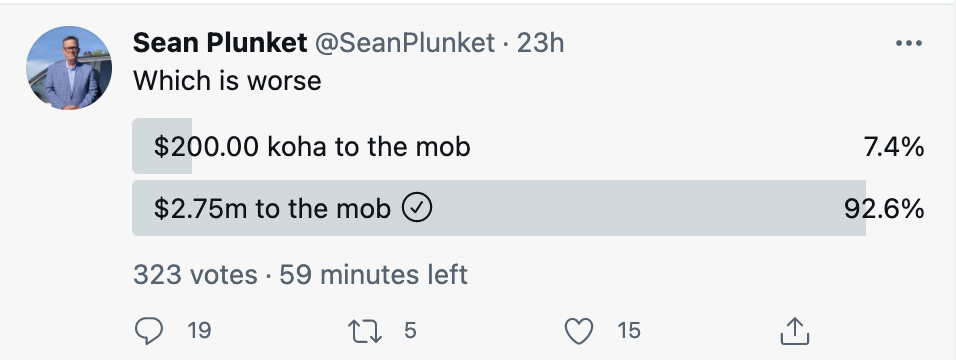
Task: Click the 19 replies count
Action: (199, 331)
